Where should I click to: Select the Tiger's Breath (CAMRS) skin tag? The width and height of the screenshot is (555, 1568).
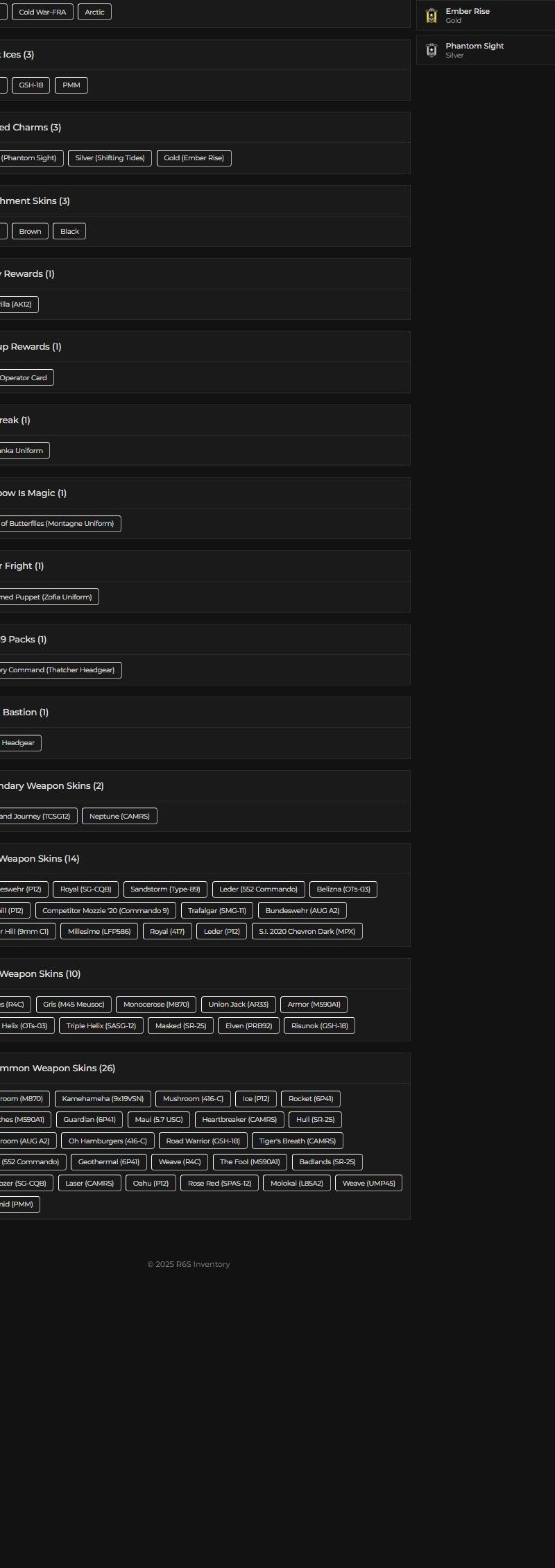pos(298,1141)
